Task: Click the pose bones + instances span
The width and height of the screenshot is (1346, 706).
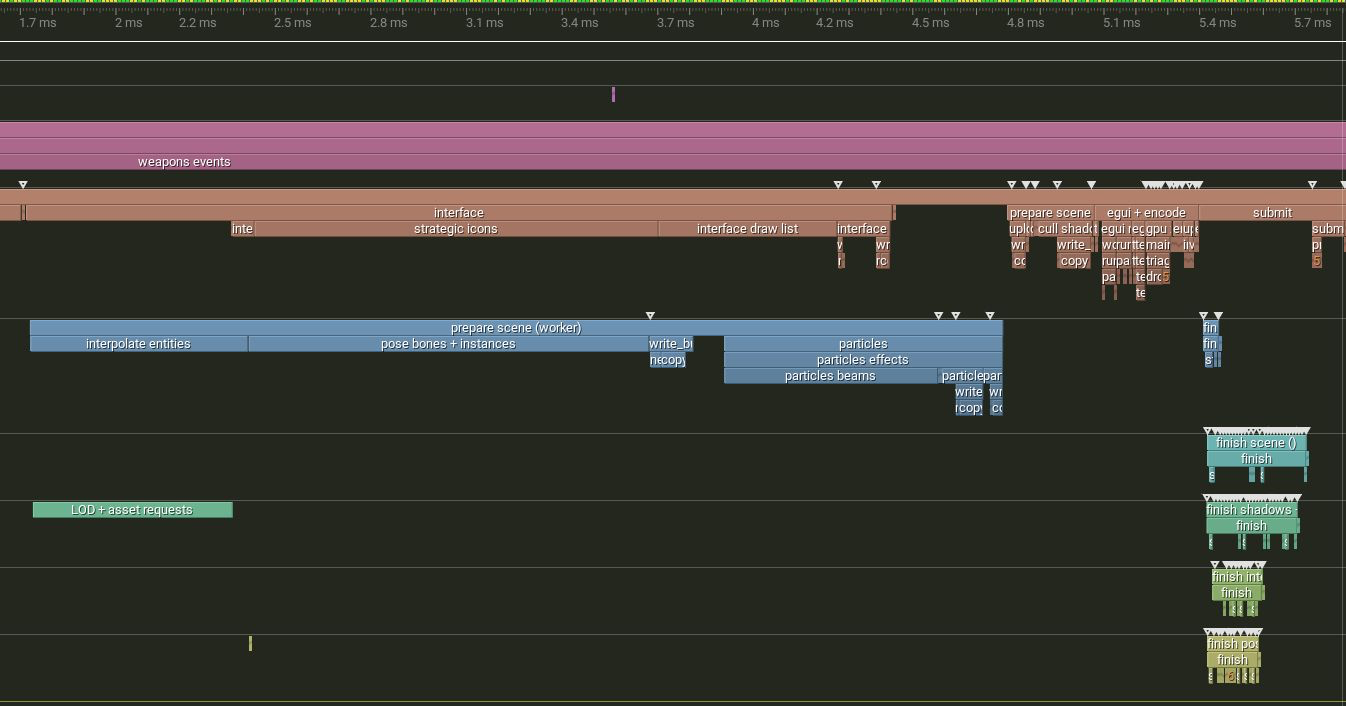Action: pos(448,344)
